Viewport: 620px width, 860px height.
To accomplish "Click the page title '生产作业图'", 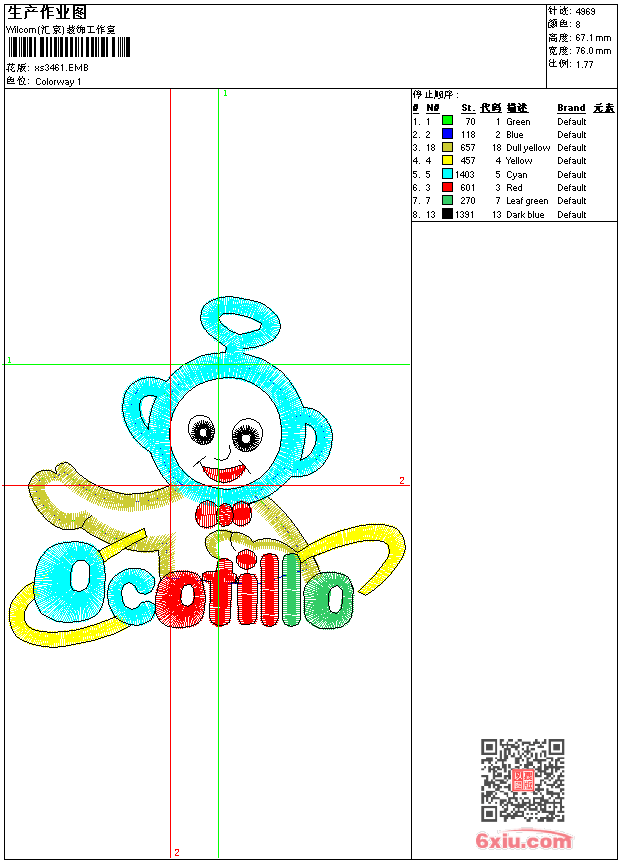I will [47, 13].
